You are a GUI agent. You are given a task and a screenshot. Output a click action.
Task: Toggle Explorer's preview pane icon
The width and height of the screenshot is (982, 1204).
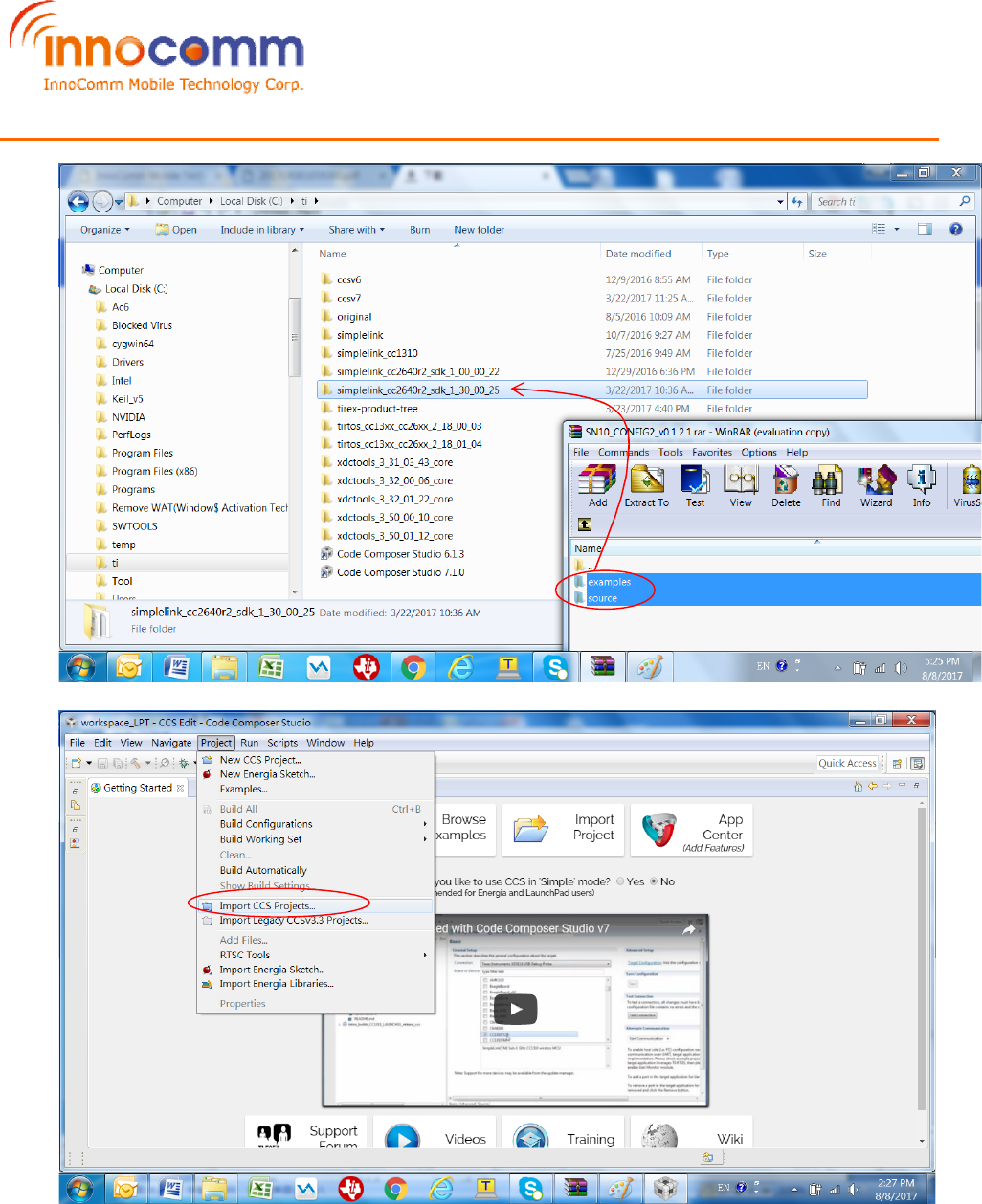(x=925, y=230)
